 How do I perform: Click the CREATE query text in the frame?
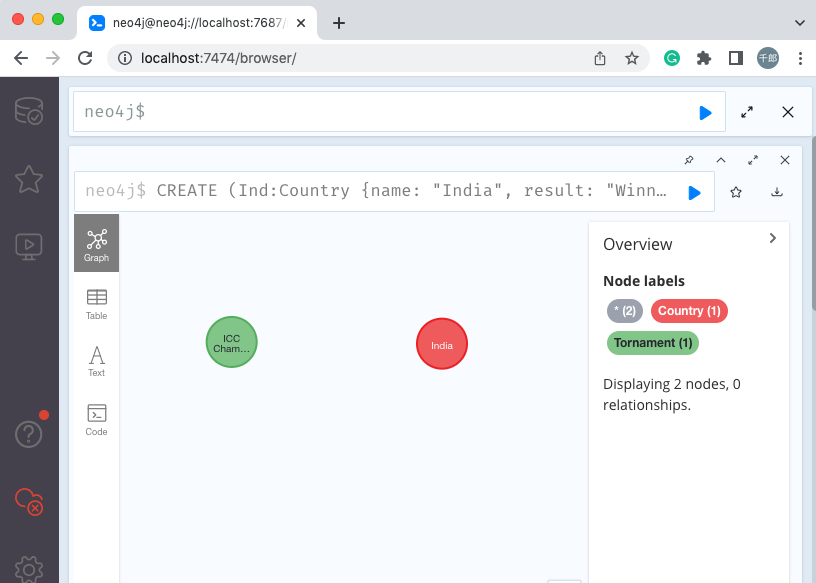click(411, 191)
